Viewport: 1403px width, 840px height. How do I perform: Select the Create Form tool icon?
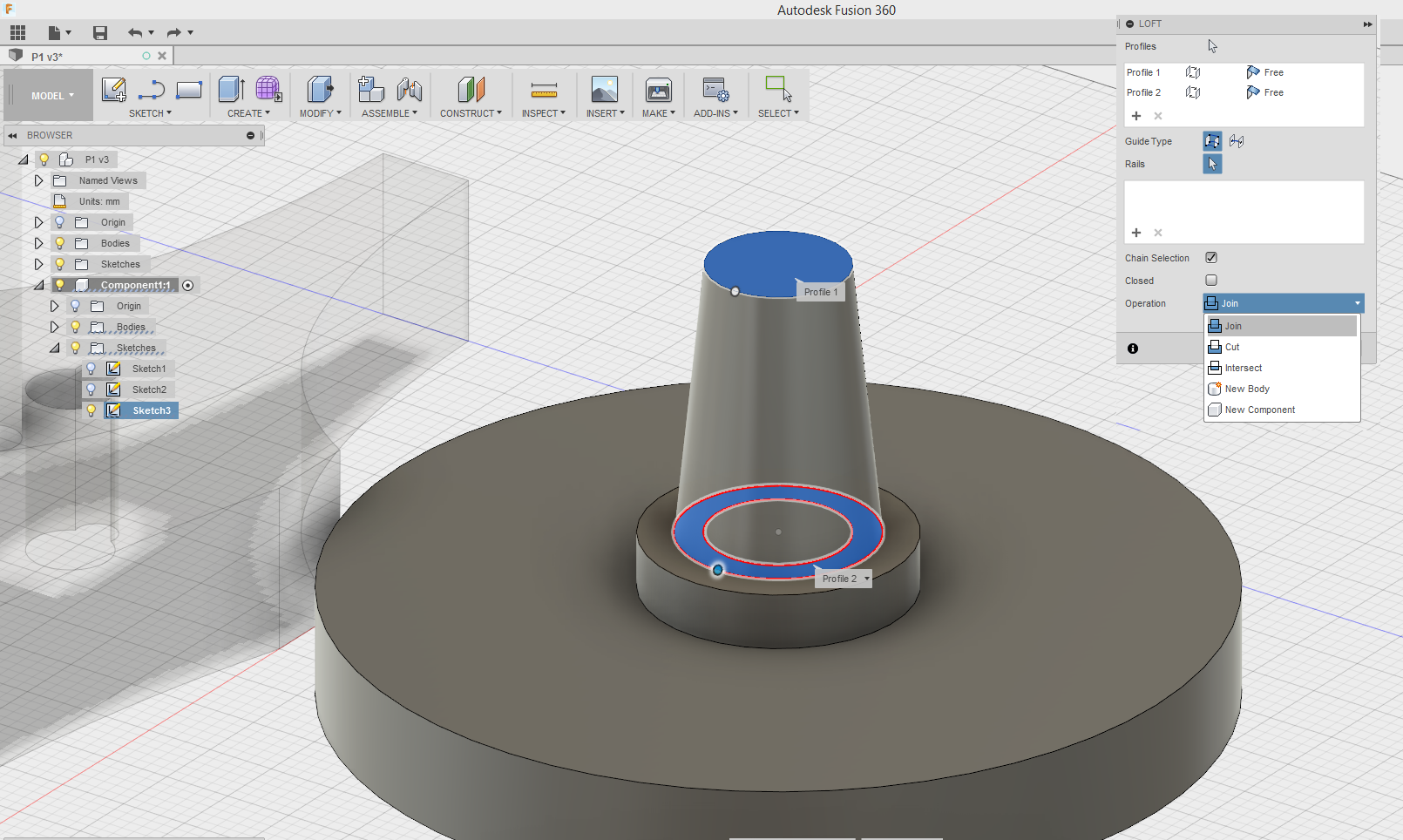[x=268, y=89]
